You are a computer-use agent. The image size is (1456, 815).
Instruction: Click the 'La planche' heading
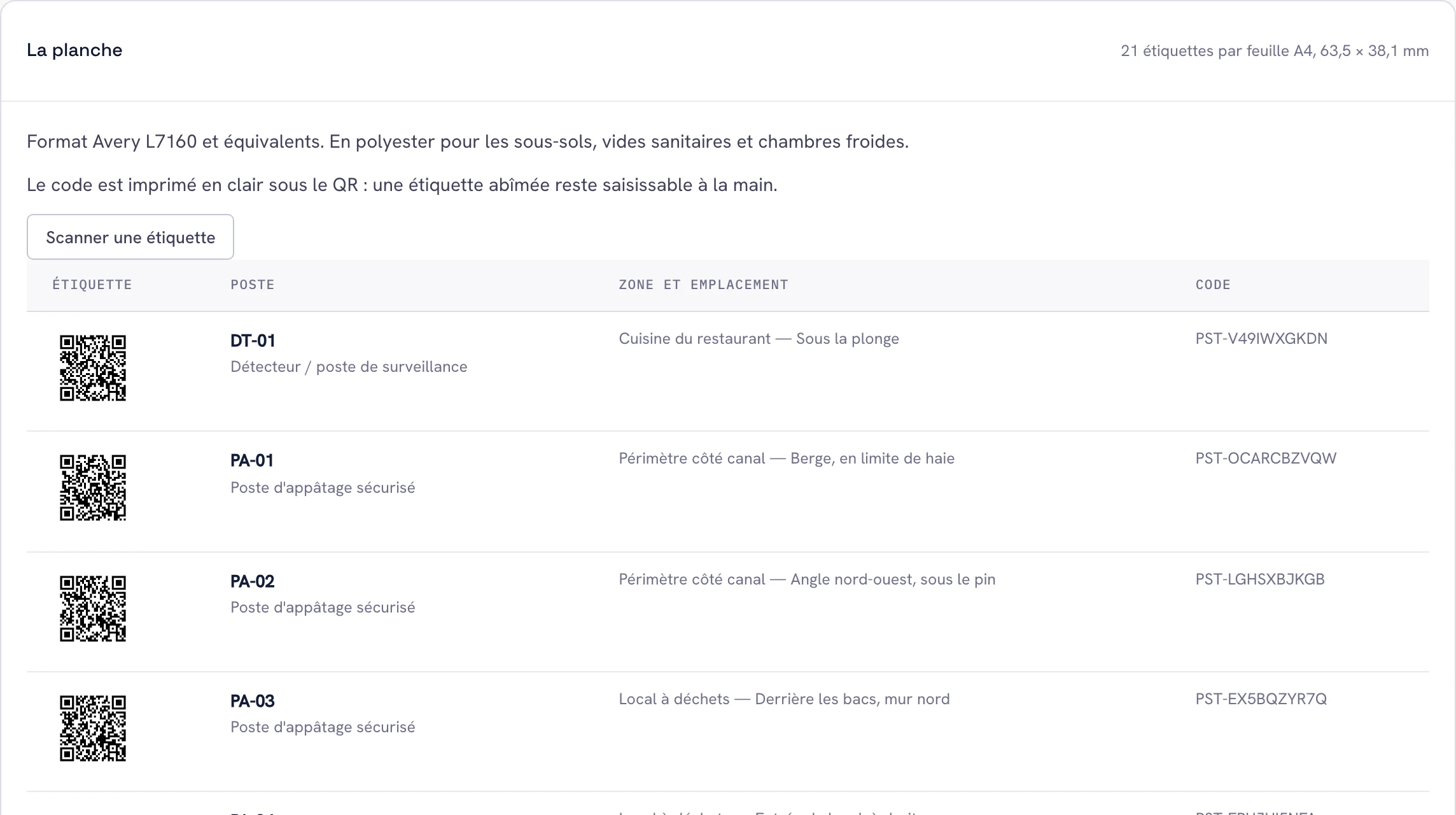coord(74,50)
